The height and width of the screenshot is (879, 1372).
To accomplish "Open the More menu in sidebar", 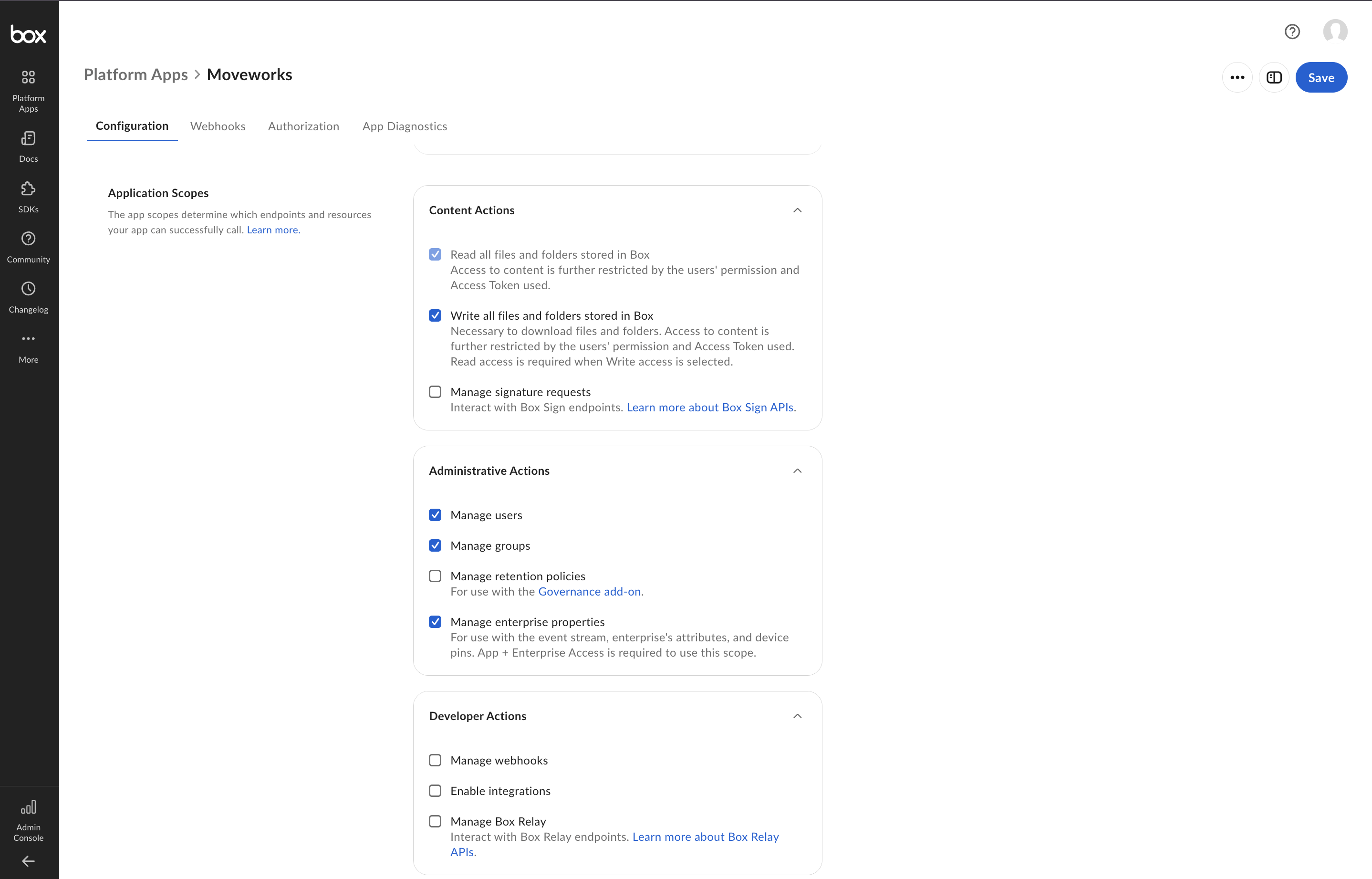I will tap(29, 348).
